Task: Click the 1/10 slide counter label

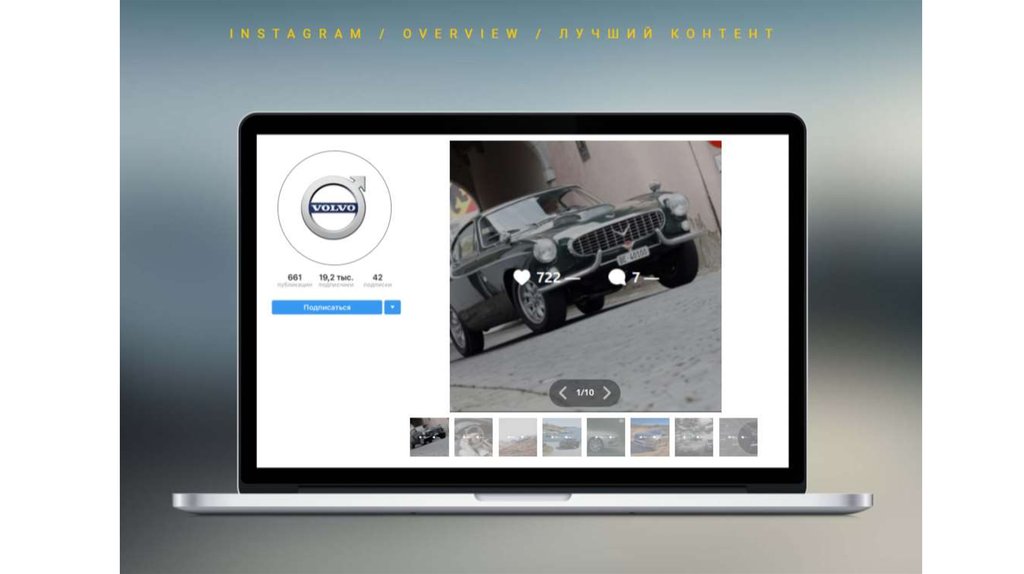Action: click(x=585, y=392)
